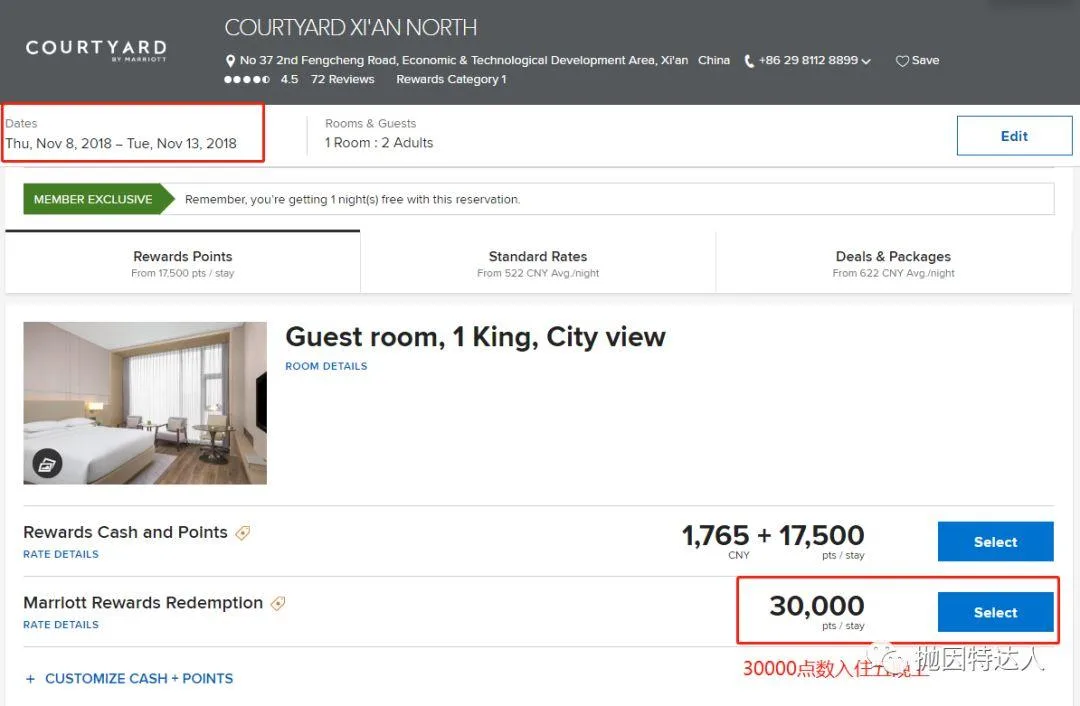Select the Rewards Cash and Points rate

point(995,542)
